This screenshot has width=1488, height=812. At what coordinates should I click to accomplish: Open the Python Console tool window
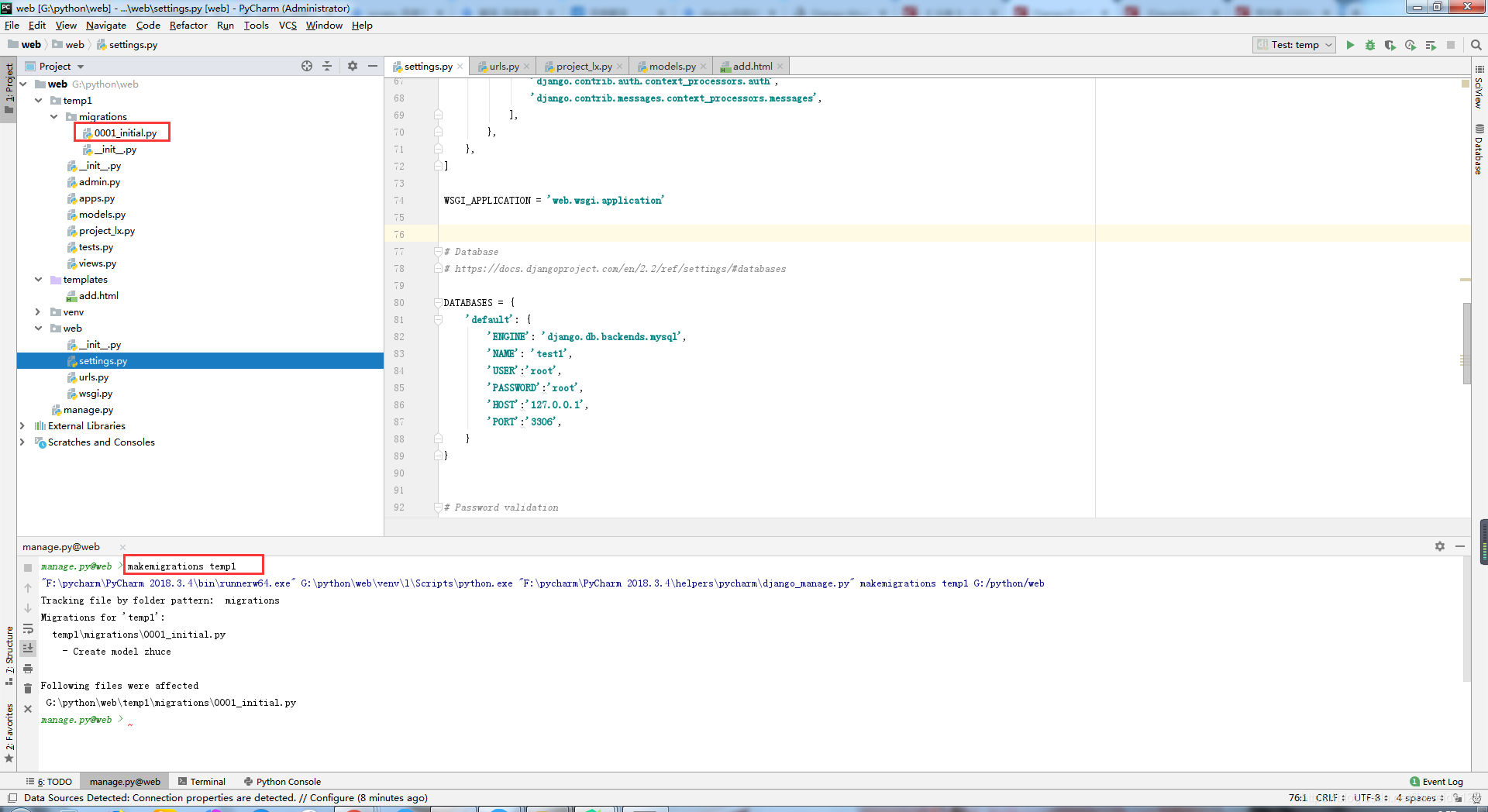tap(282, 782)
